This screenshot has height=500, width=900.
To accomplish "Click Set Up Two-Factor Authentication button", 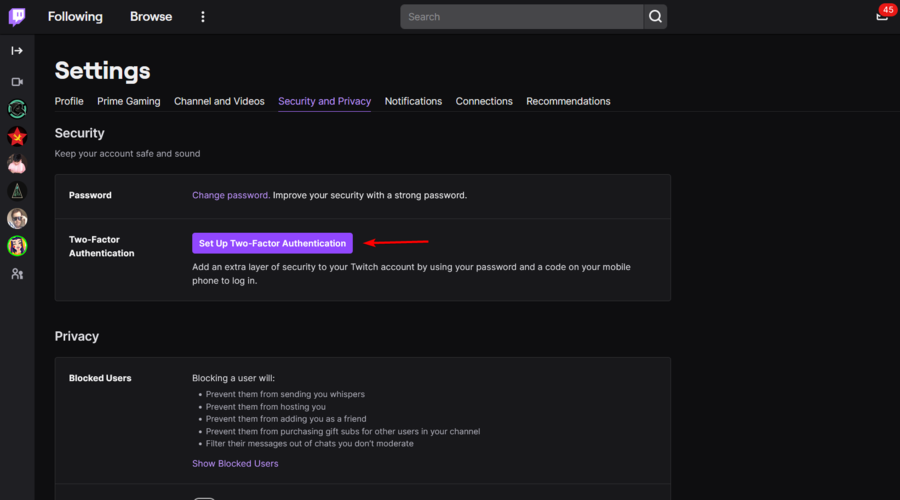I will [x=272, y=243].
